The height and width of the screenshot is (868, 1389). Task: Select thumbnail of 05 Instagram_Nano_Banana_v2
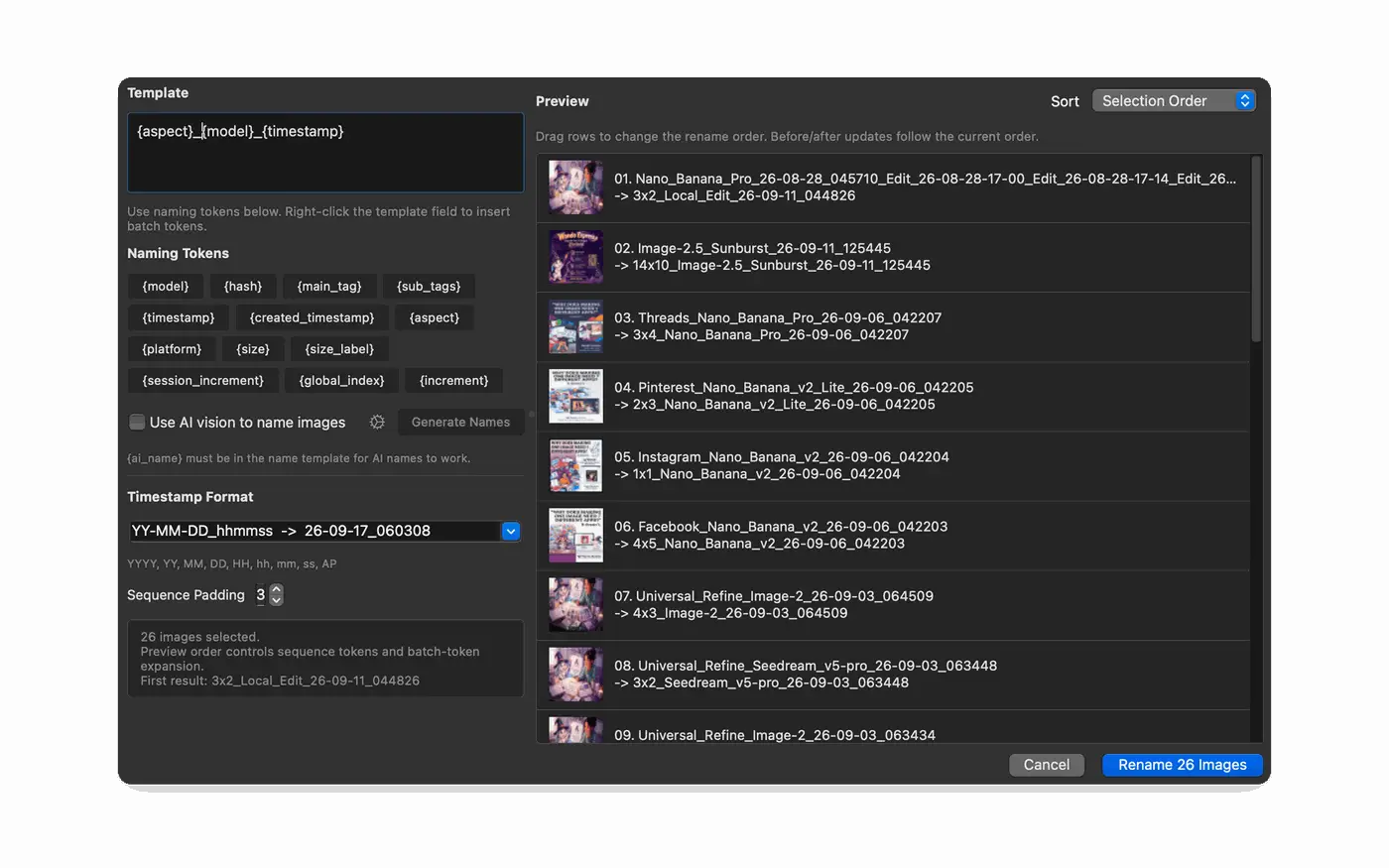click(x=575, y=465)
